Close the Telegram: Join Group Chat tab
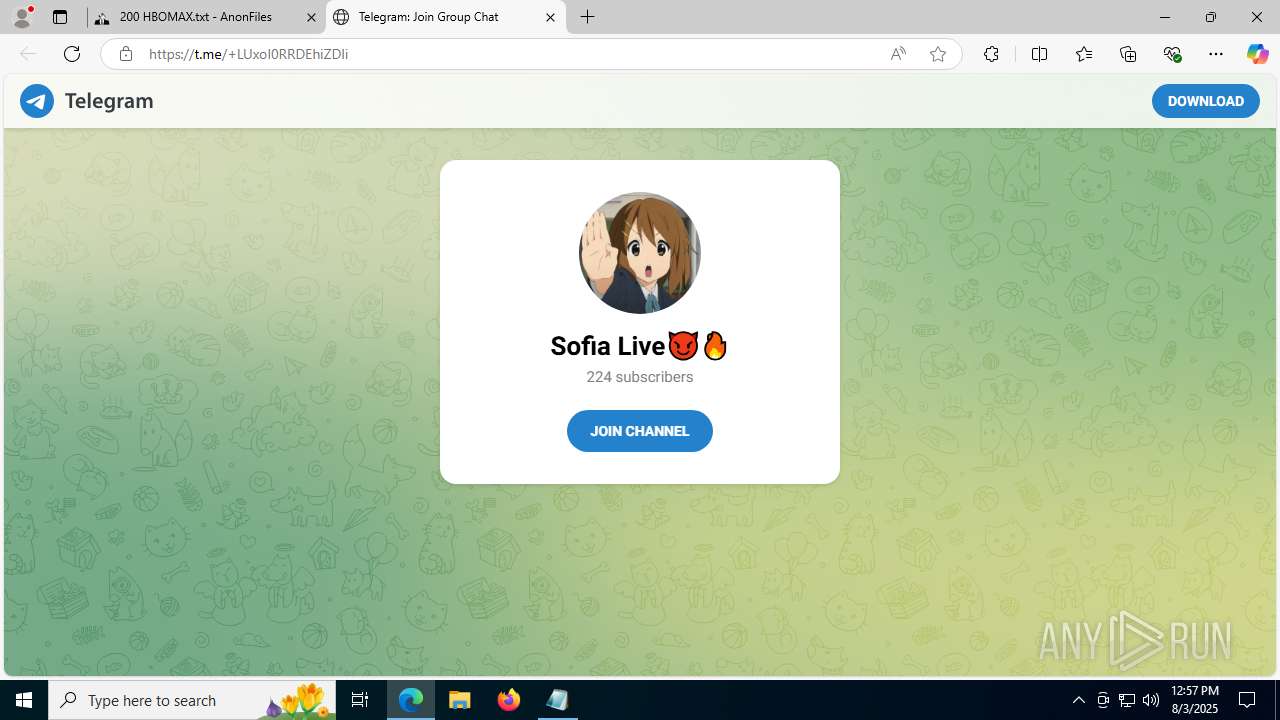The height and width of the screenshot is (720, 1280). pos(550,17)
